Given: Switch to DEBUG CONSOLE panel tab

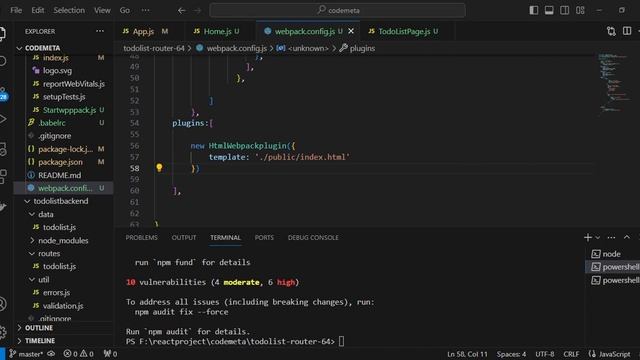Looking at the screenshot, I should (313, 238).
